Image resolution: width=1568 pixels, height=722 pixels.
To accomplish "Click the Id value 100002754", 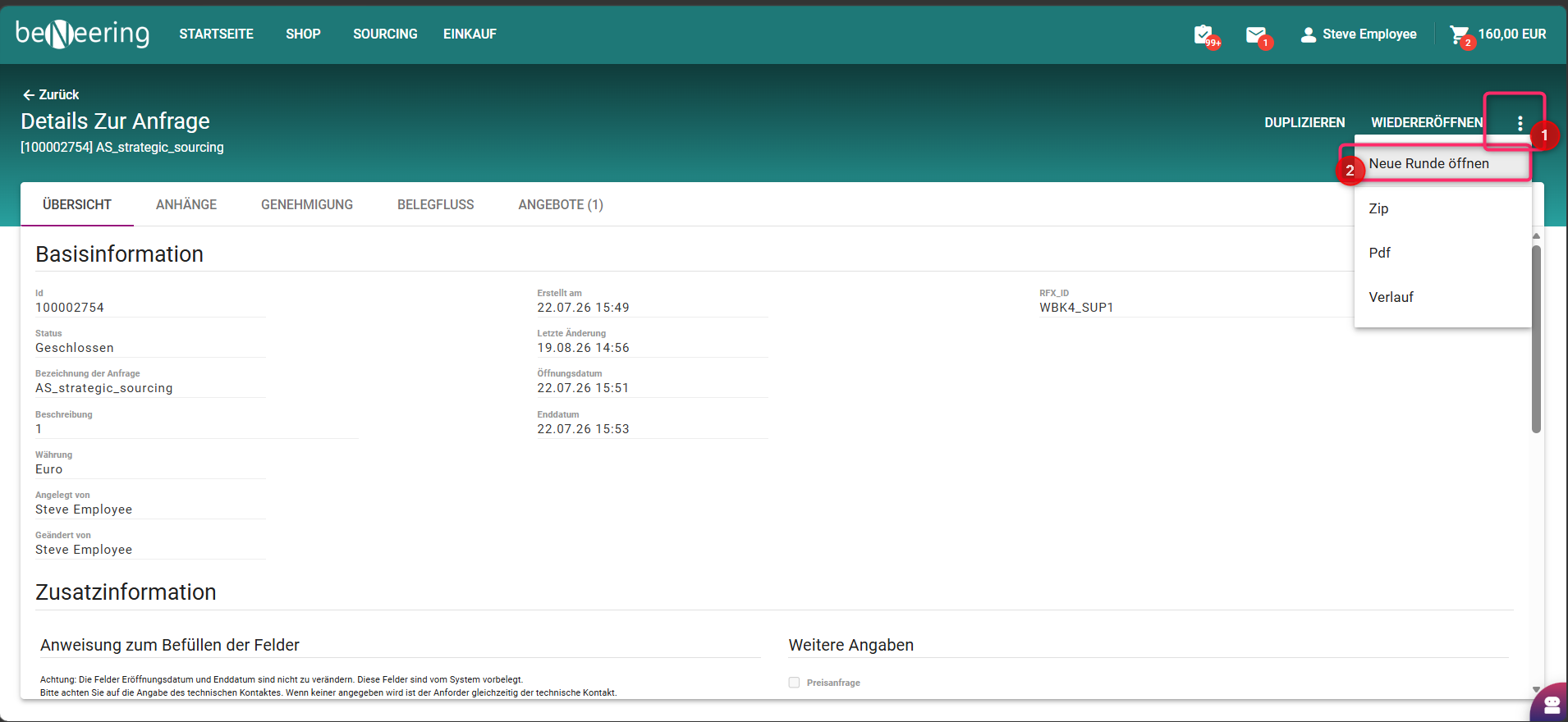I will [x=70, y=308].
